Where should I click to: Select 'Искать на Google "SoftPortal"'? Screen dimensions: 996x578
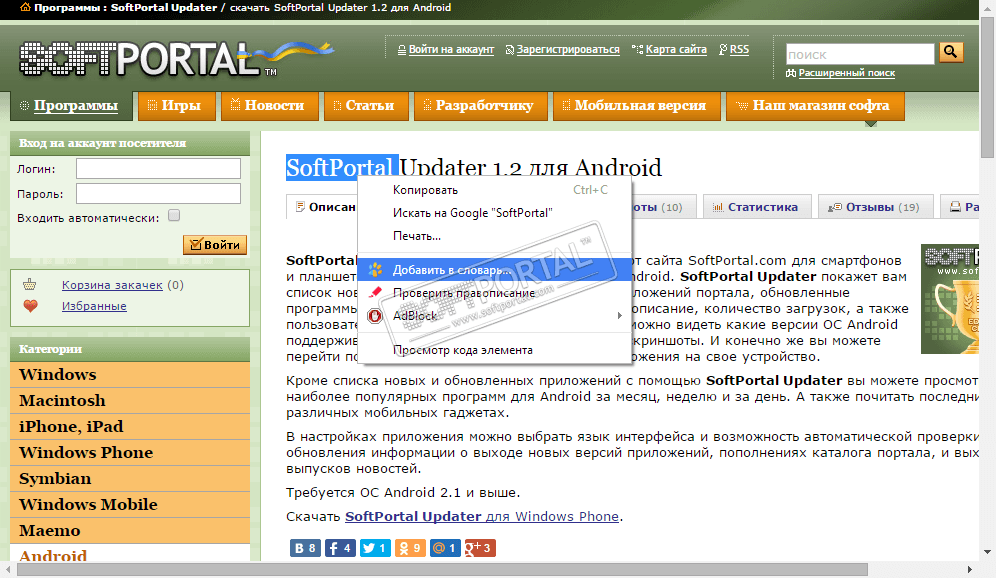coord(495,213)
